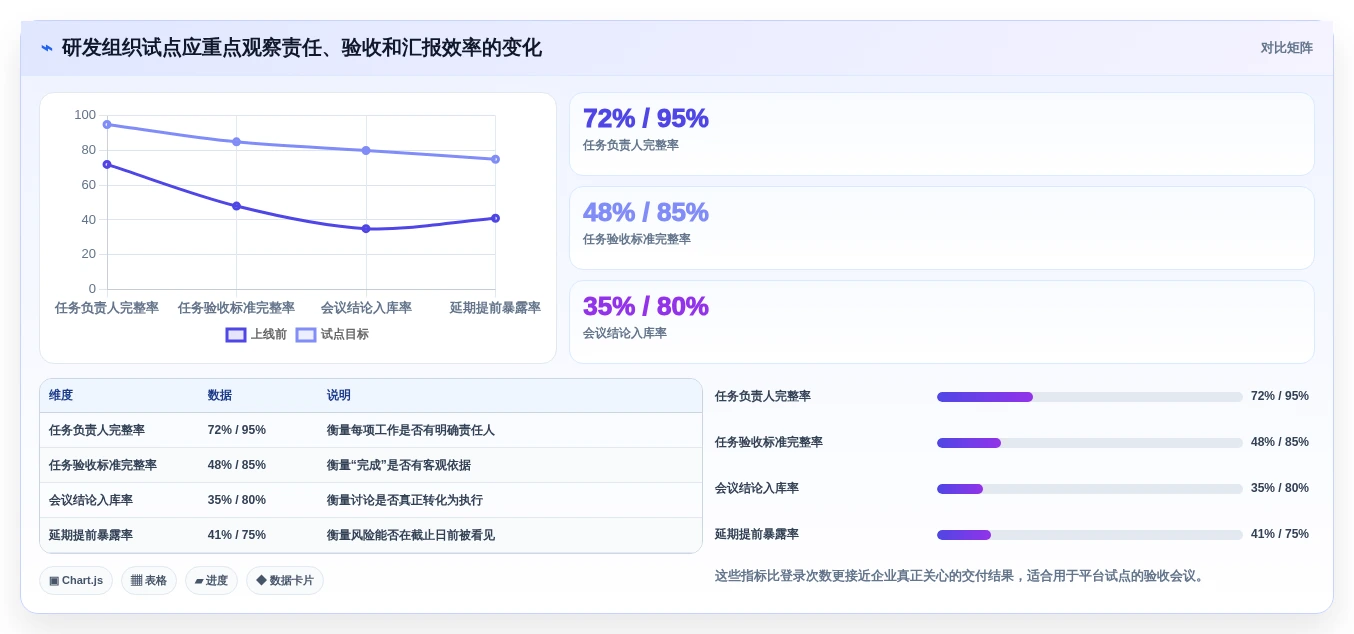Click chart x-axis label 会议结论入库率
The image size is (1354, 634).
(x=366, y=308)
